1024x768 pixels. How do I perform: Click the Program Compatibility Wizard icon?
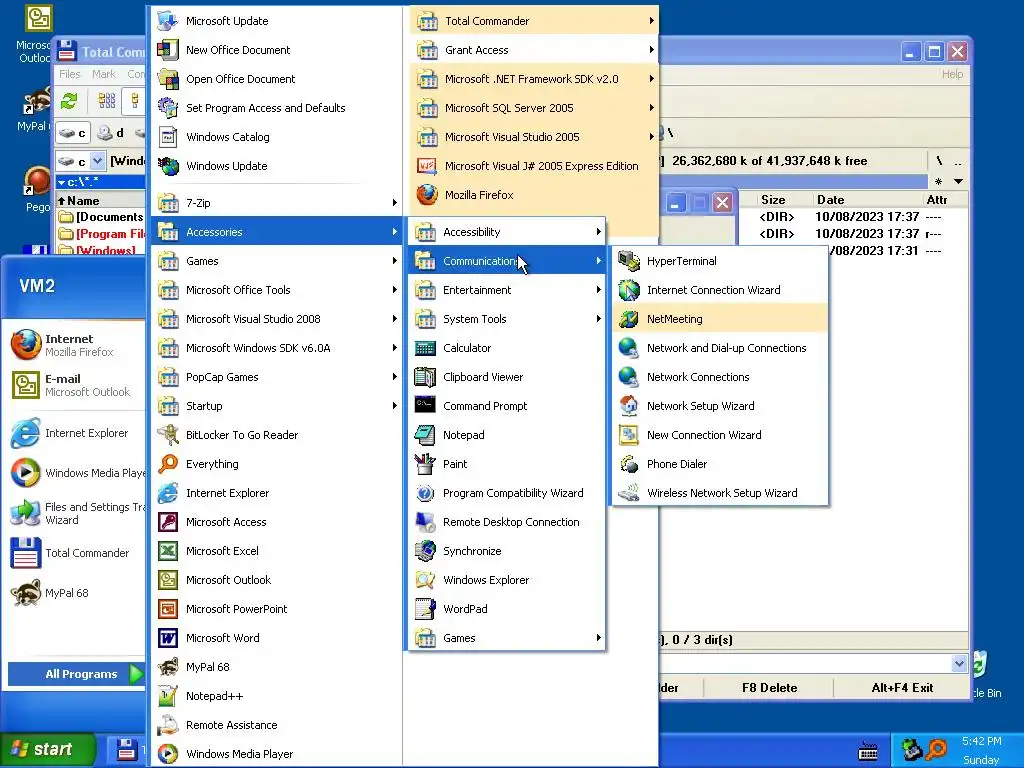click(425, 493)
